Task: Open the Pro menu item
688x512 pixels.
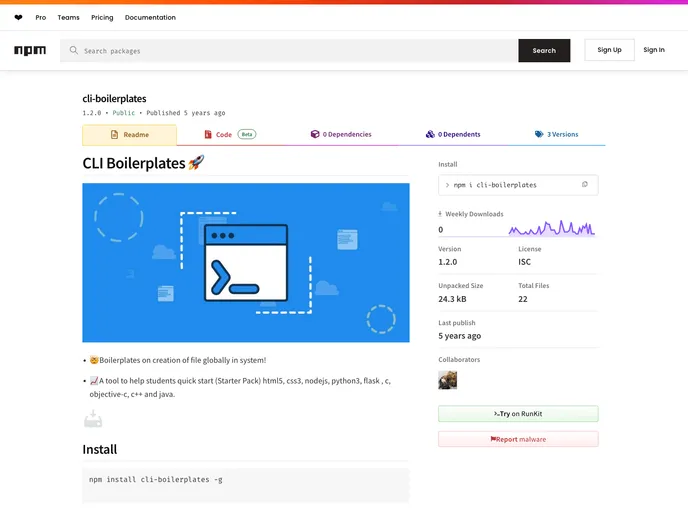Action: tap(41, 18)
